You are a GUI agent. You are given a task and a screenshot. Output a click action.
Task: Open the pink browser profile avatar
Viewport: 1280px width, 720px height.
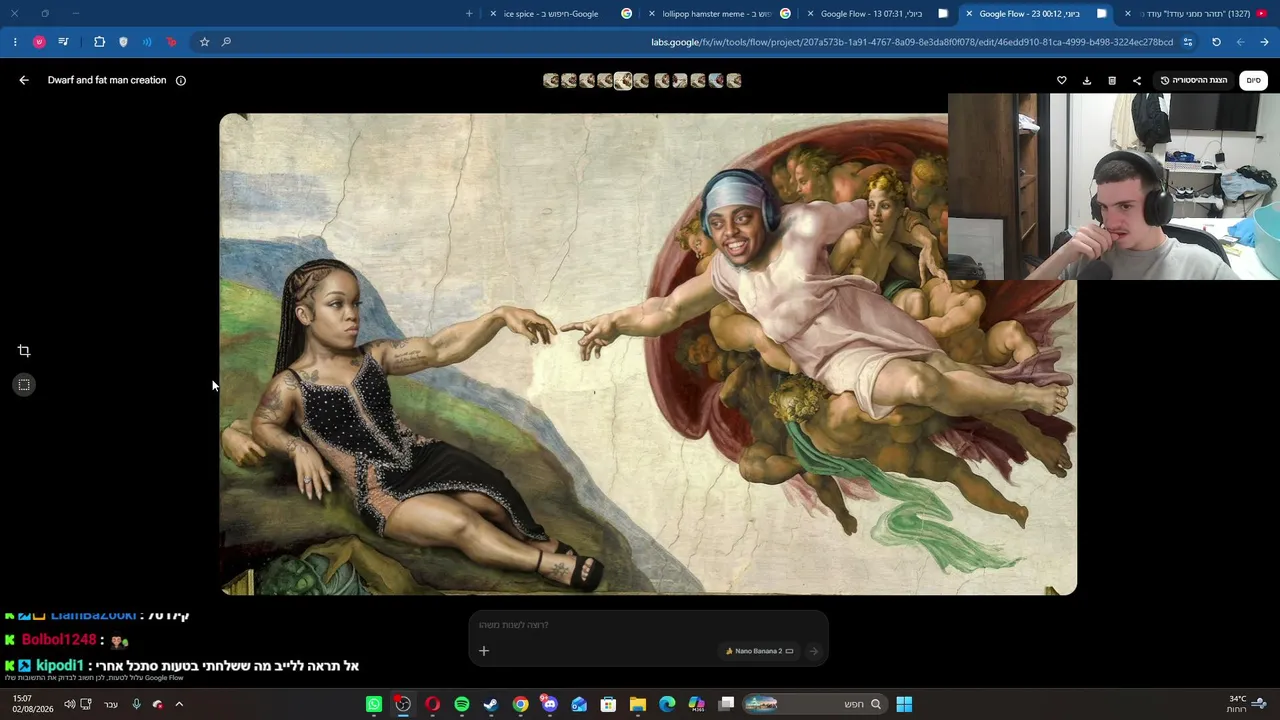[39, 42]
